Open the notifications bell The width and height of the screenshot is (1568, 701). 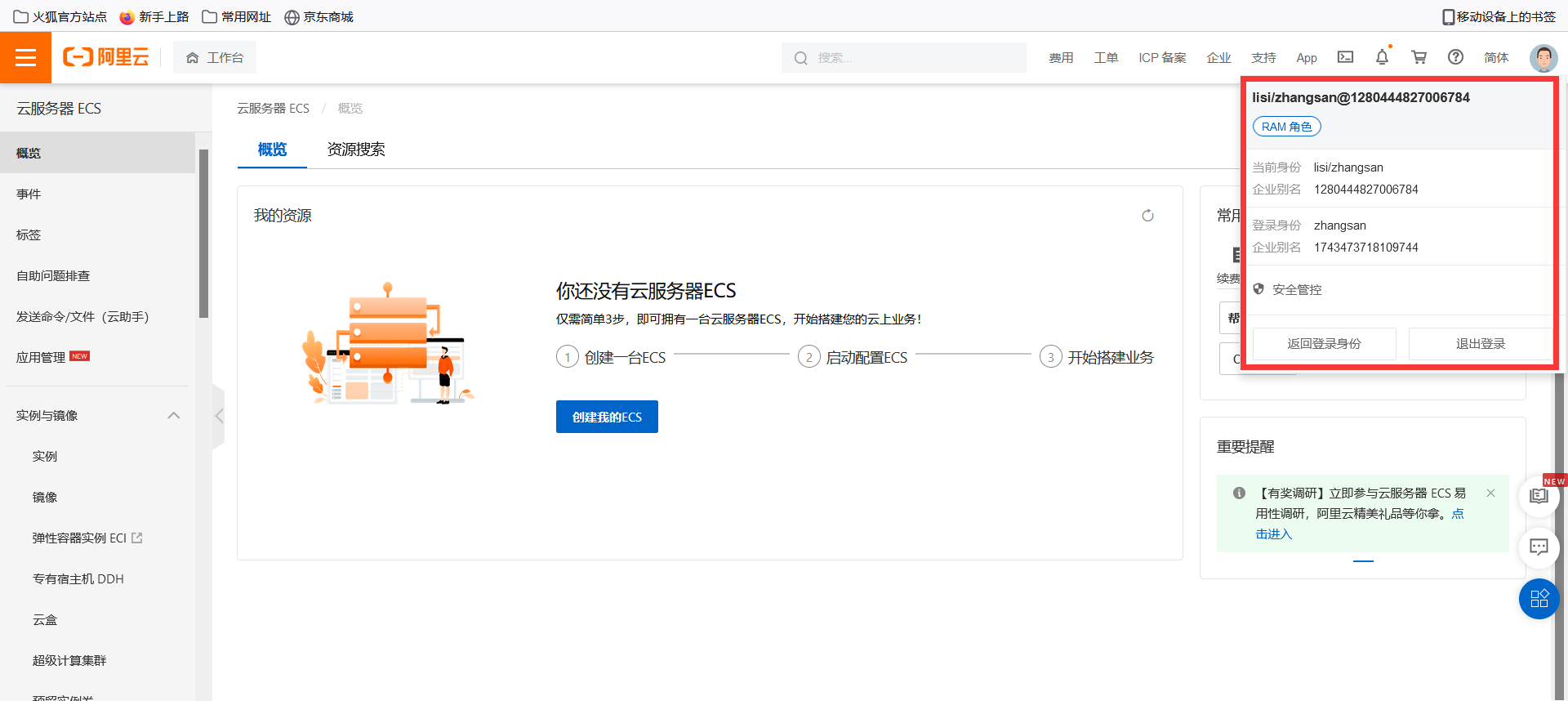click(1382, 57)
